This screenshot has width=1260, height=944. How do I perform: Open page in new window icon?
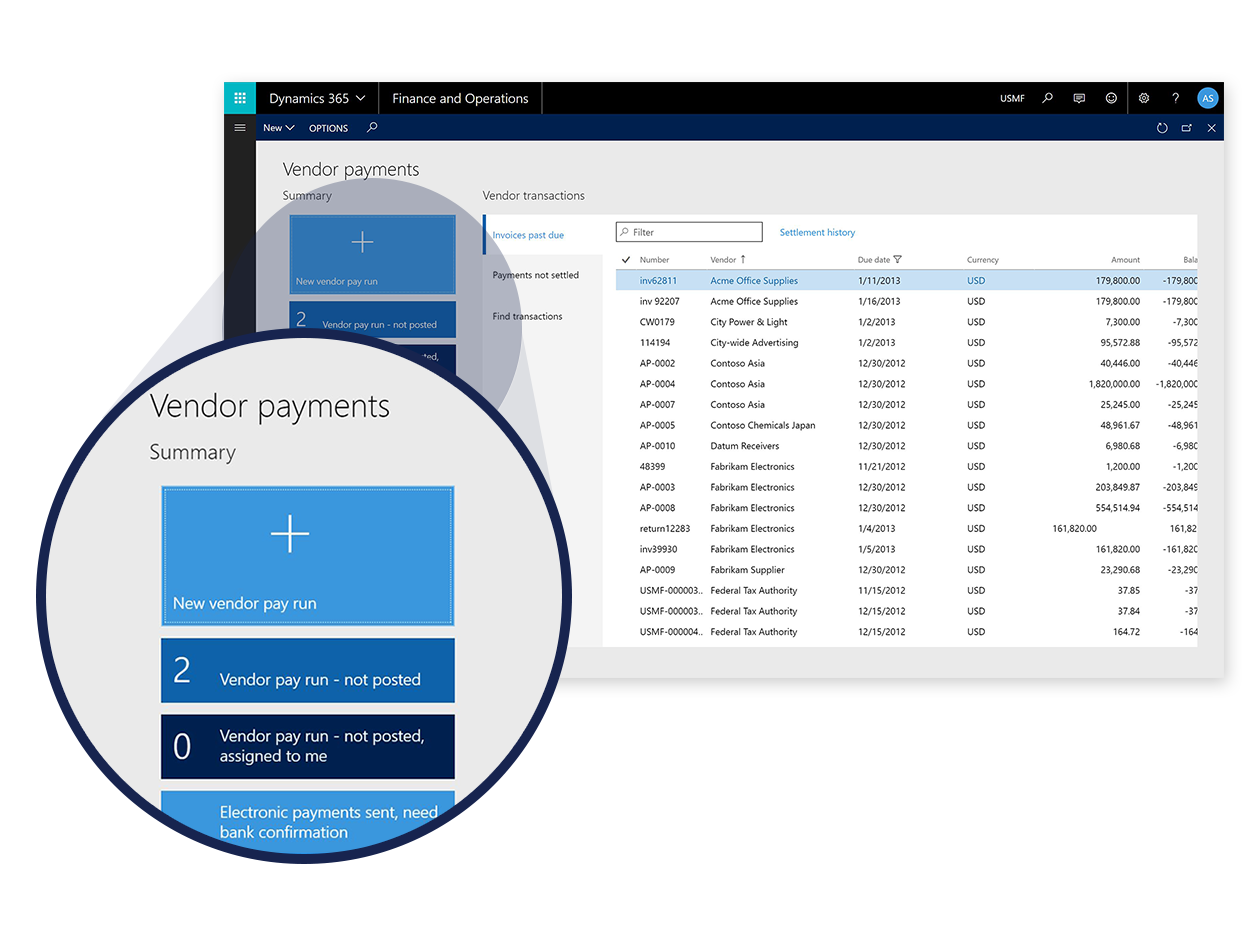(1187, 128)
